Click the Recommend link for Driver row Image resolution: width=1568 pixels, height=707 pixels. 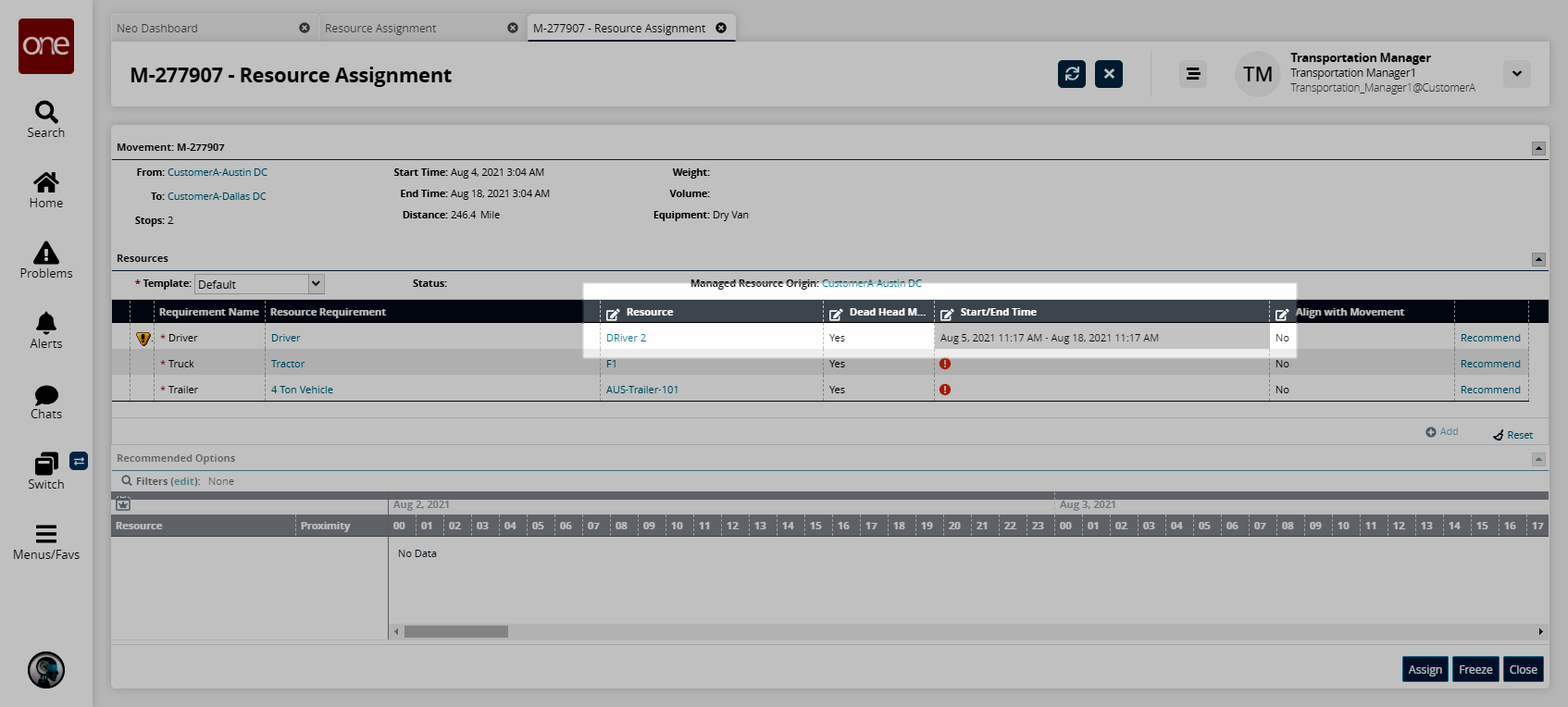pos(1490,338)
